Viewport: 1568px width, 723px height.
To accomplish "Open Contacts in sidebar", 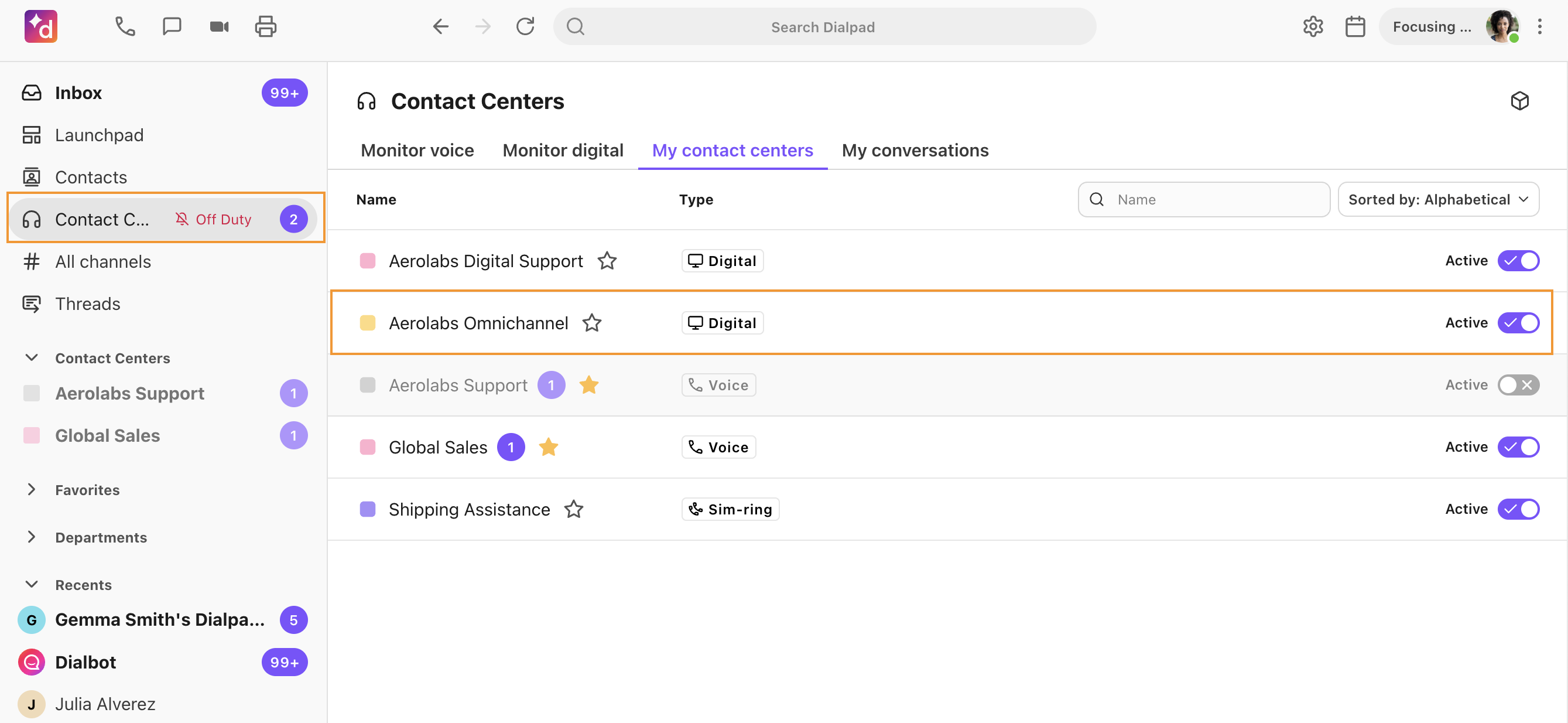I will point(163,178).
